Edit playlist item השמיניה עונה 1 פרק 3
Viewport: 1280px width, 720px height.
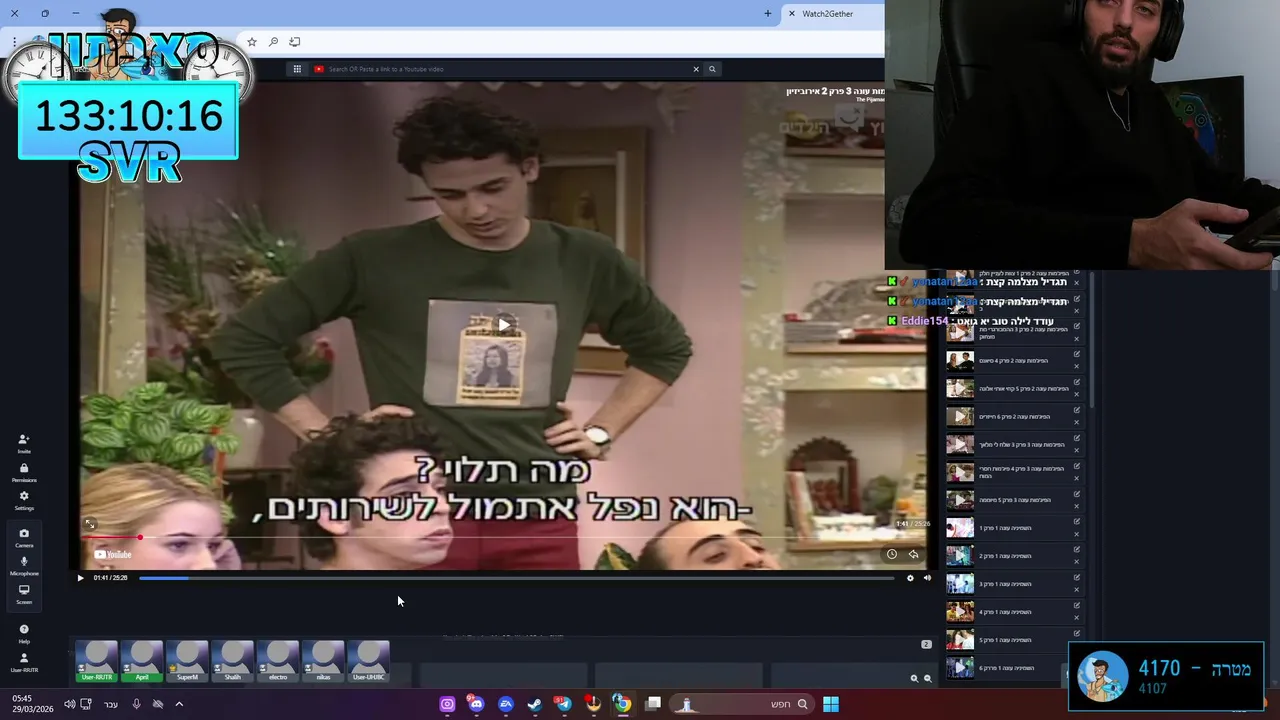coord(1077,578)
